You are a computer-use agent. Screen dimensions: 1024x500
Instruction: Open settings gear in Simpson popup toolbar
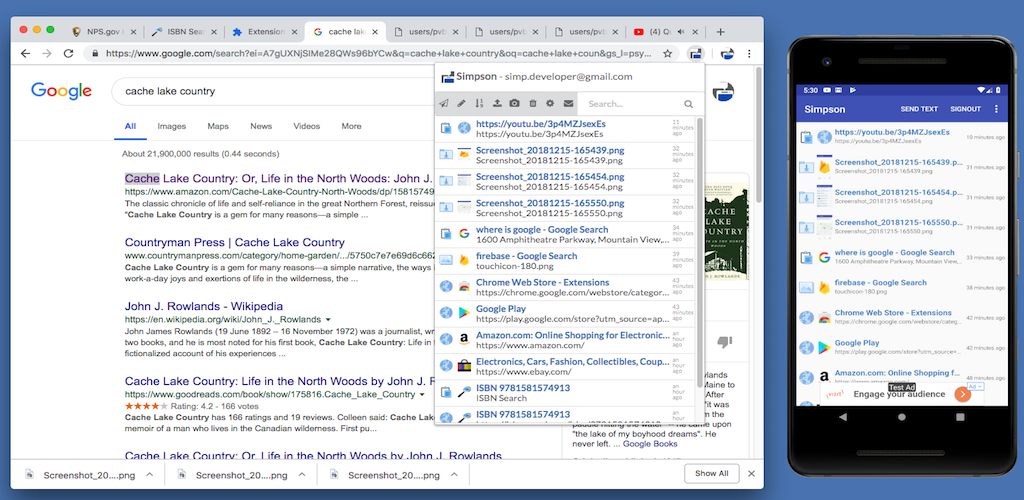click(550, 103)
